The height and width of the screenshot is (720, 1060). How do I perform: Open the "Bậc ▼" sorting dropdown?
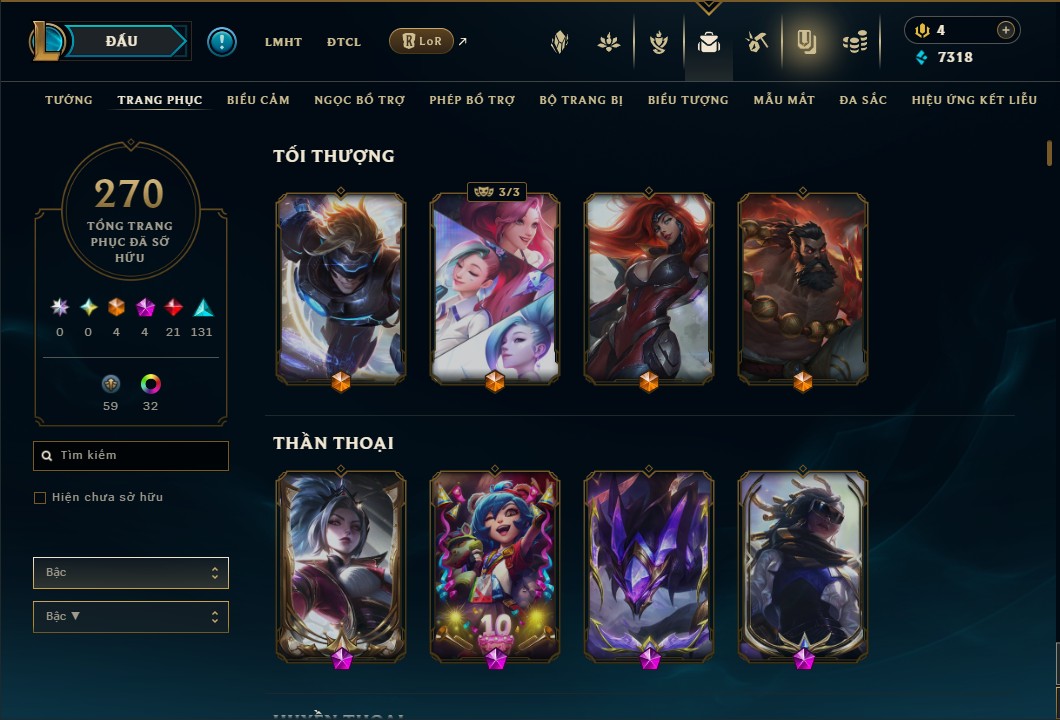(130, 617)
